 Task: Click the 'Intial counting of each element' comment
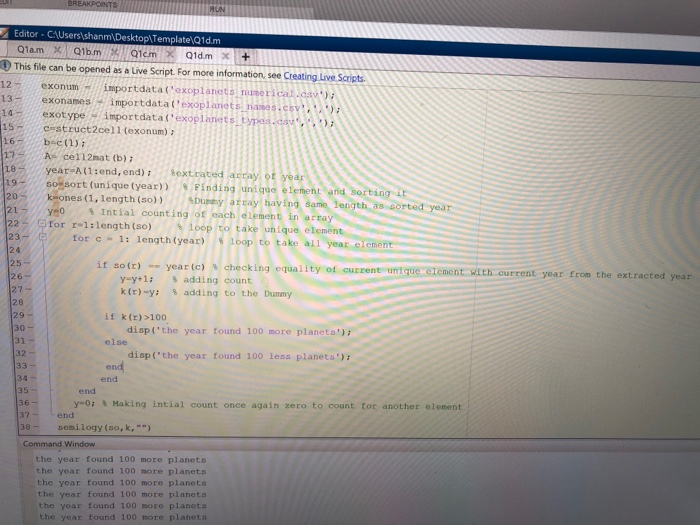pyautogui.click(x=211, y=215)
